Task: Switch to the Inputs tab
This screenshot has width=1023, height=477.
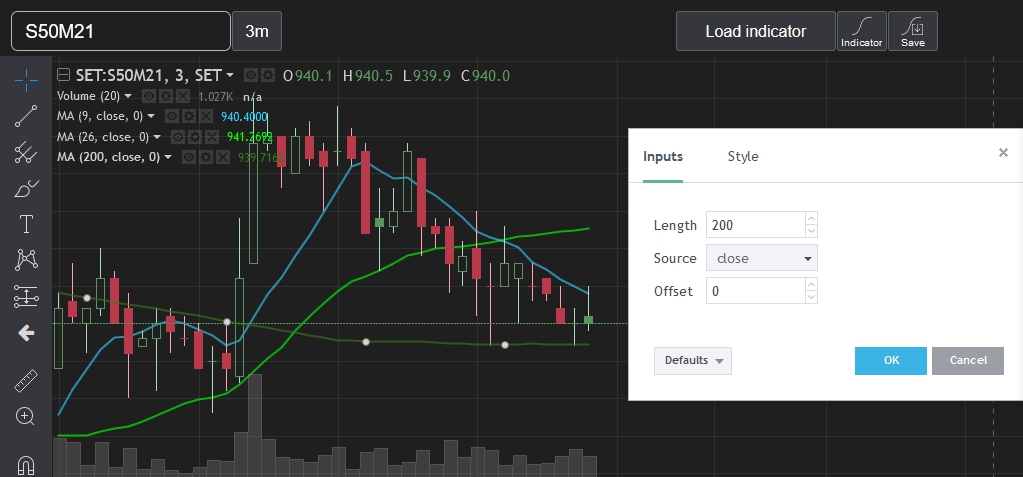Action: point(663,157)
